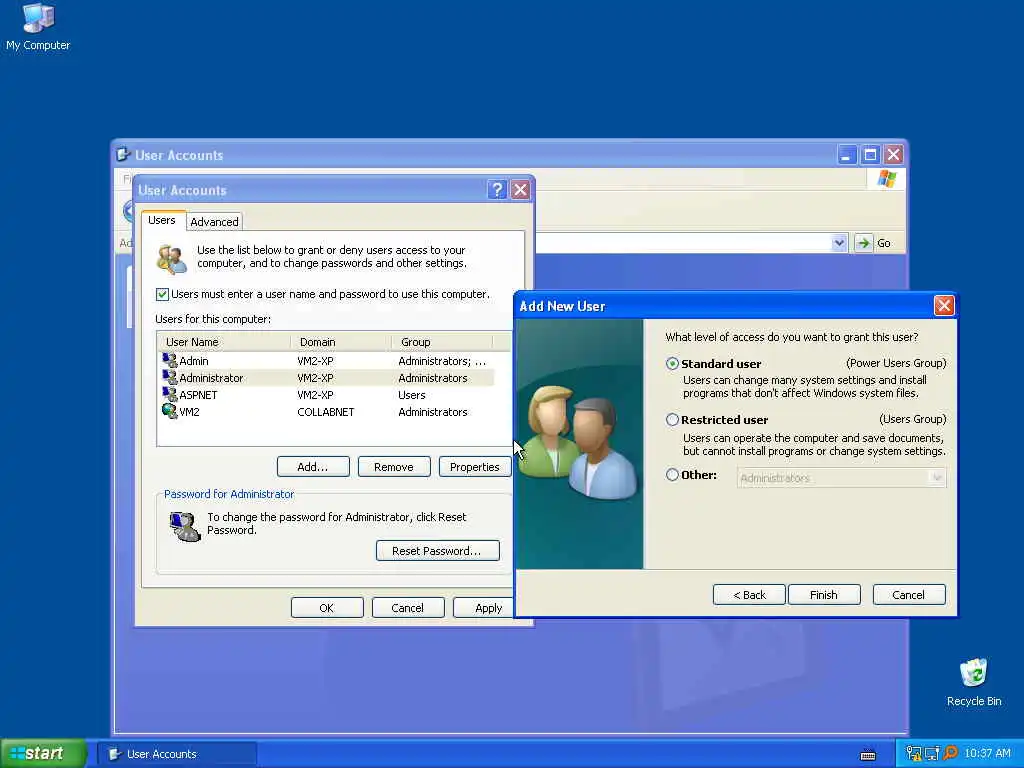The height and width of the screenshot is (768, 1024).
Task: Select the Standard user radio button
Action: tap(672, 364)
